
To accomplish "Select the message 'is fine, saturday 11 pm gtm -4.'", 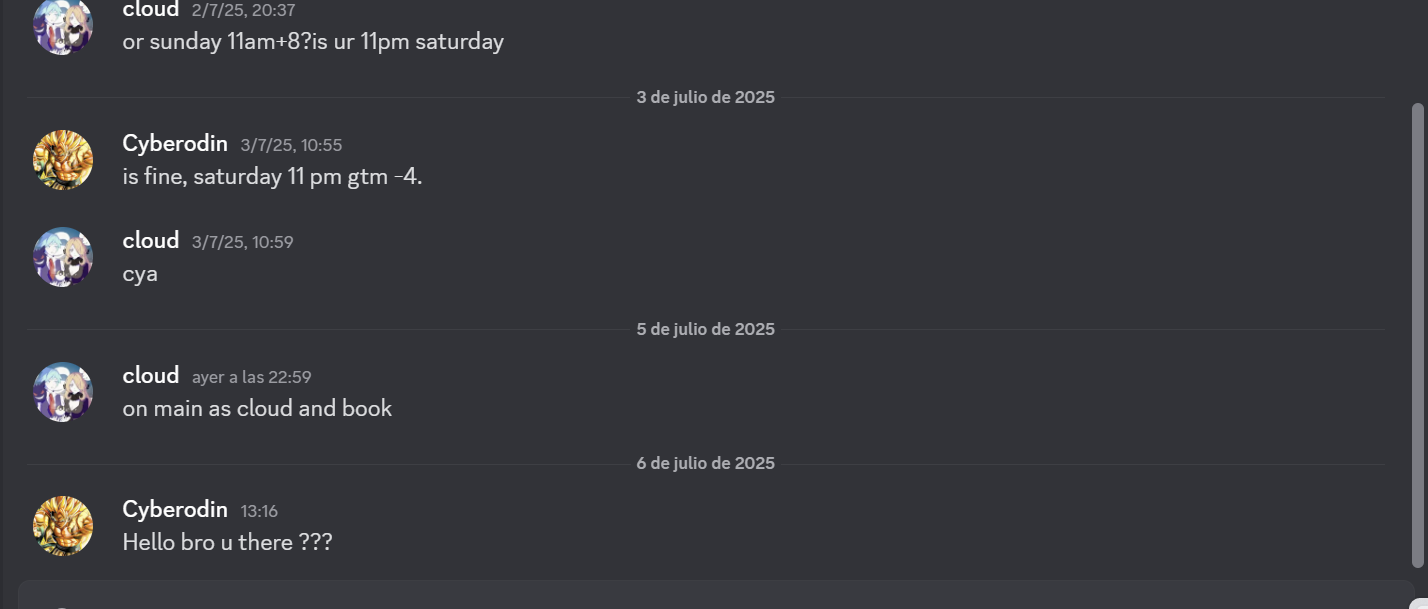I will pos(272,177).
